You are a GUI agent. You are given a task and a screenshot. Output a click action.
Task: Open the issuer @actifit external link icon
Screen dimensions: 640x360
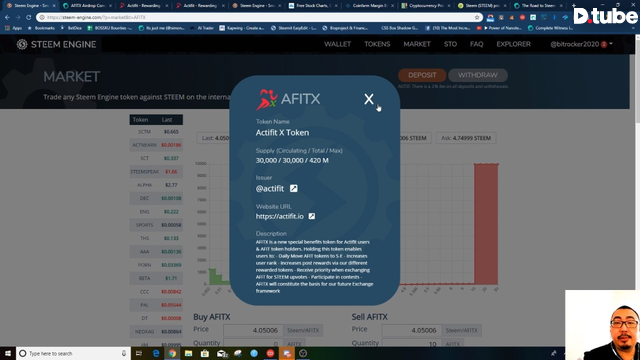coord(293,188)
